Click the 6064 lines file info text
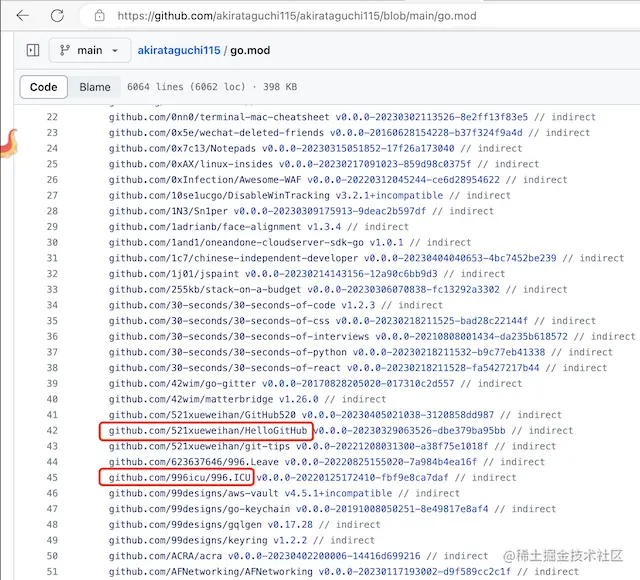Image resolution: width=640 pixels, height=580 pixels. point(212,87)
